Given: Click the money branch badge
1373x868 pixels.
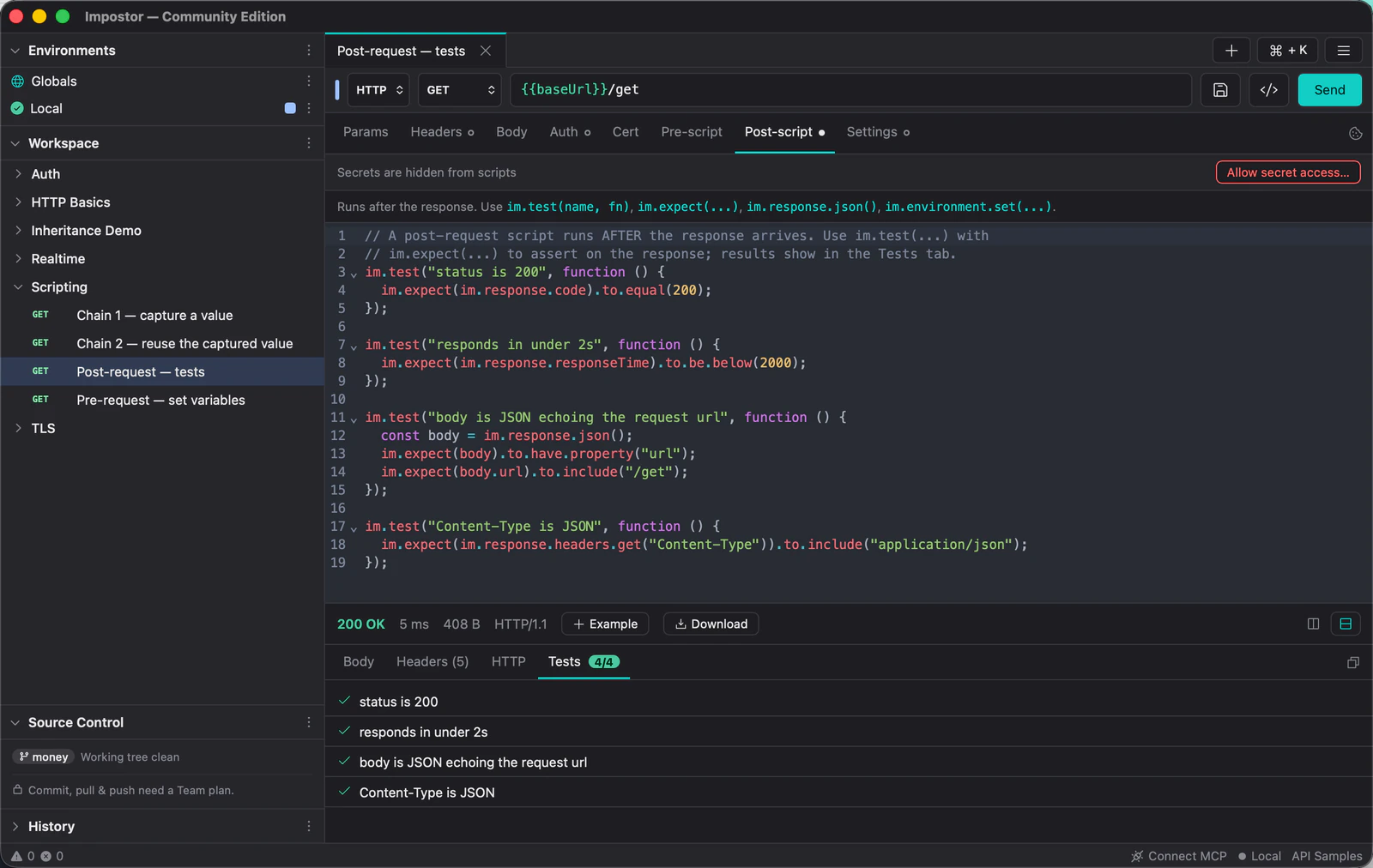Looking at the screenshot, I should coord(44,756).
